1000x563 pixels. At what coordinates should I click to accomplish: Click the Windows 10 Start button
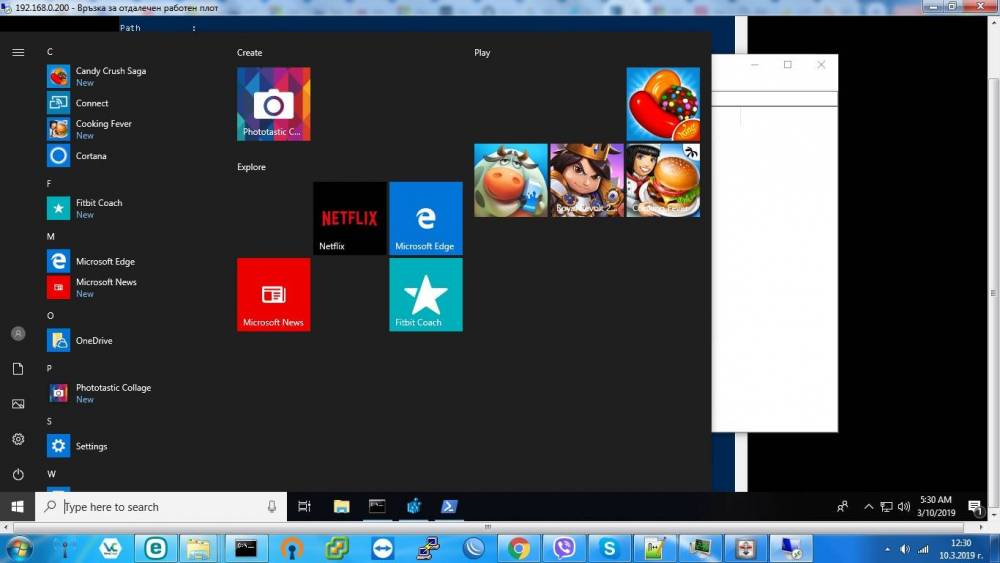[17, 507]
